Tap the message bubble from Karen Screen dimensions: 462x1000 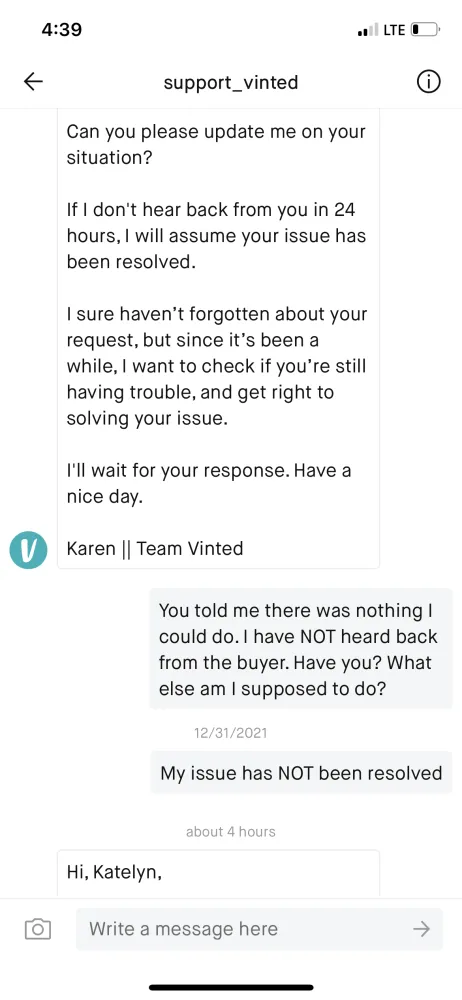(219, 339)
